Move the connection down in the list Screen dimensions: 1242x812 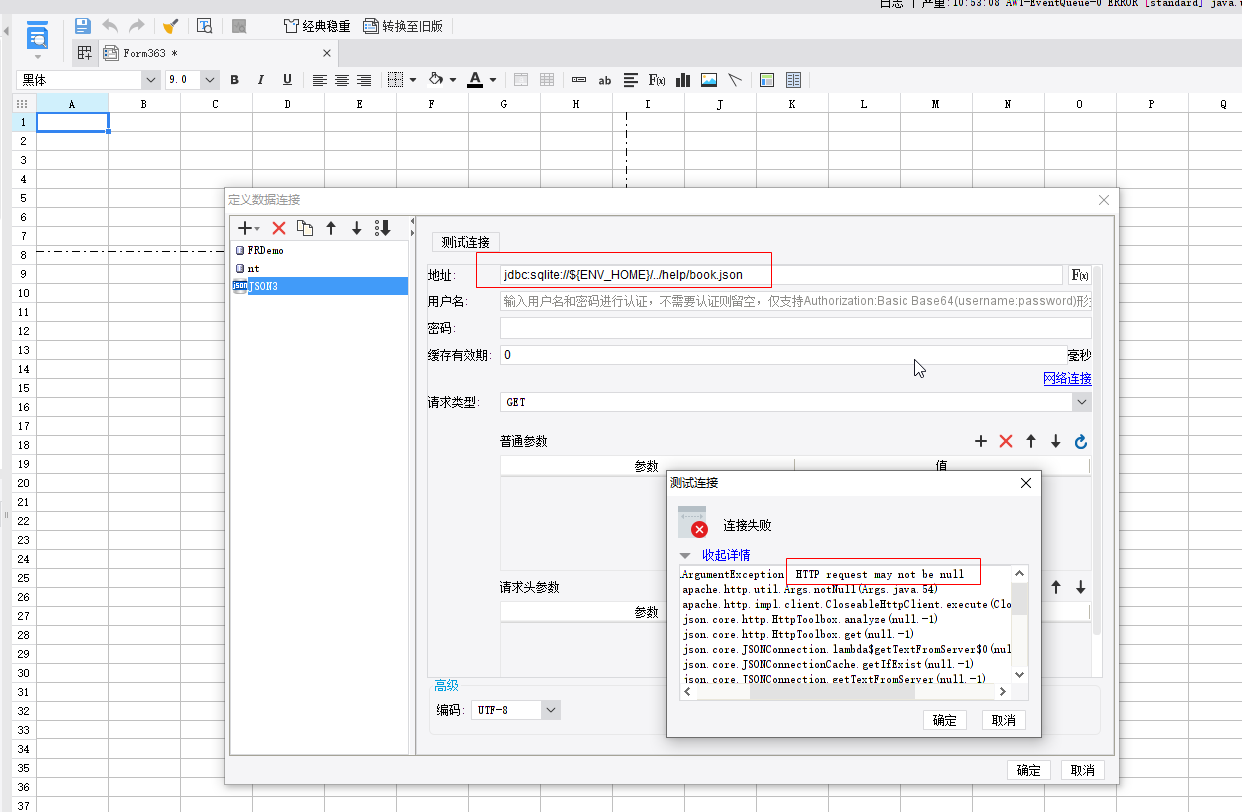pyautogui.click(x=356, y=228)
